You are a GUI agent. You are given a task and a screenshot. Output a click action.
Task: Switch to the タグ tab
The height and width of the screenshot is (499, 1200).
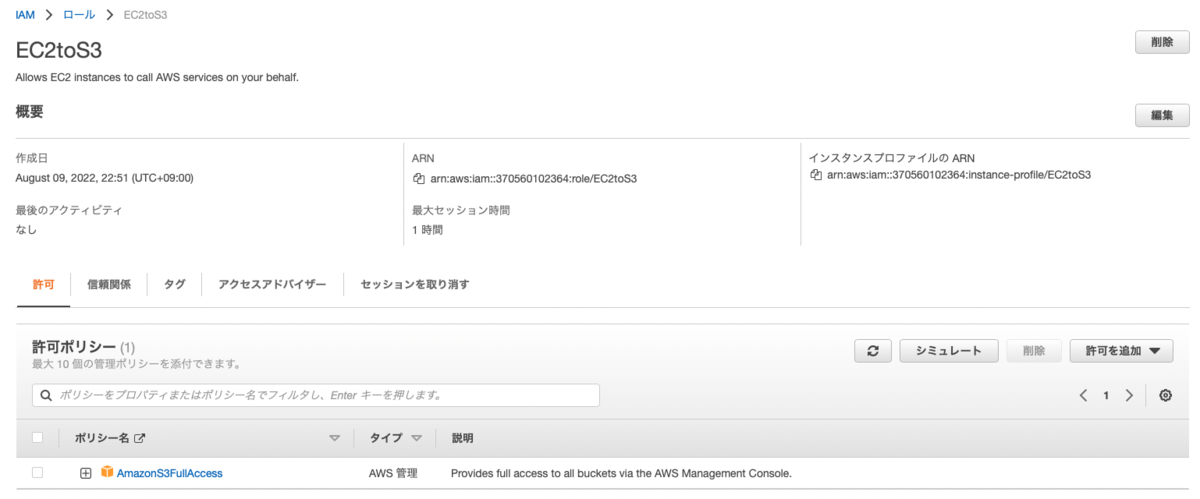tap(175, 284)
